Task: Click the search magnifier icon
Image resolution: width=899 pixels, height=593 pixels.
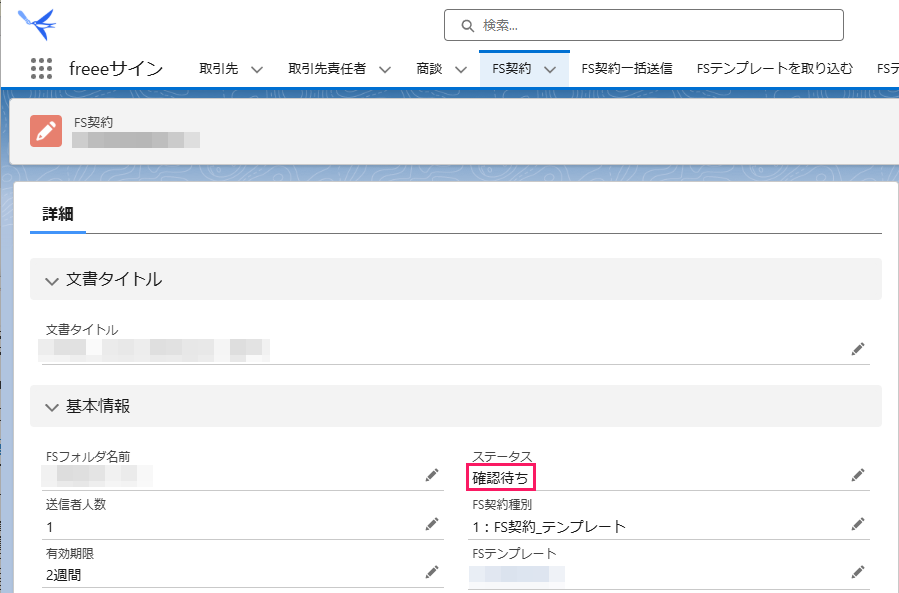Action: tap(467, 26)
